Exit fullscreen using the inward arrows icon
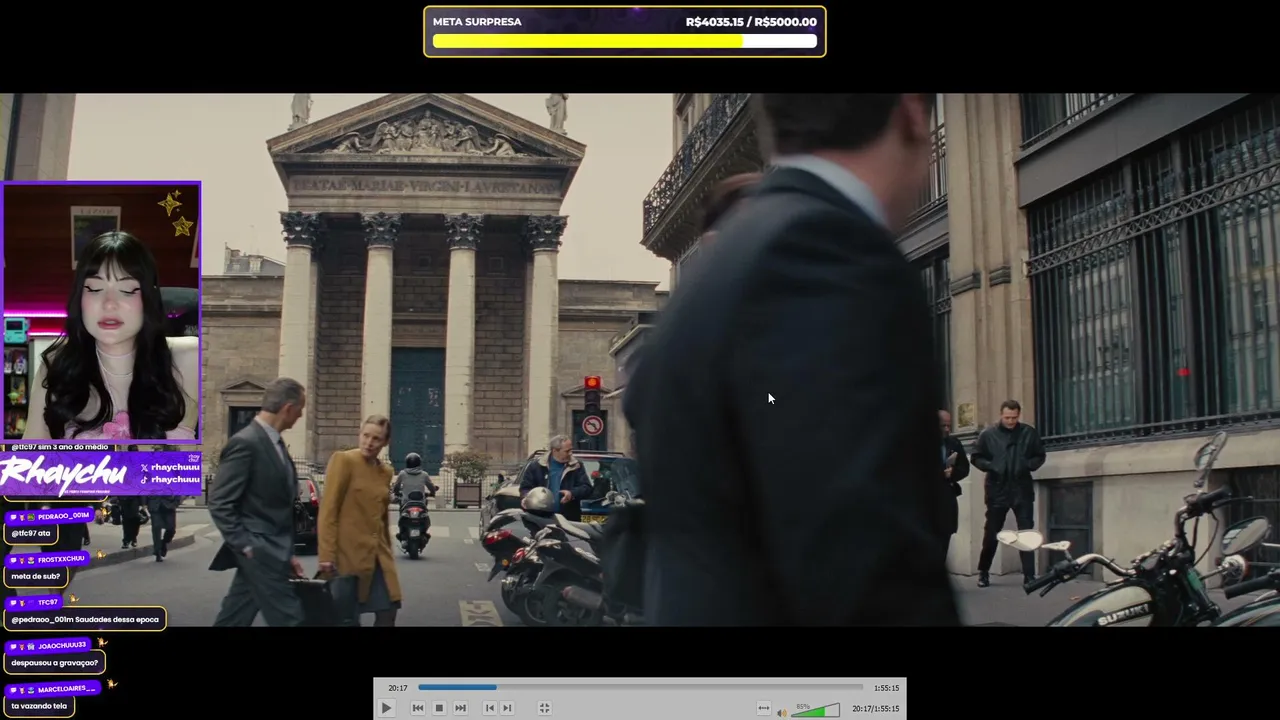 [544, 708]
